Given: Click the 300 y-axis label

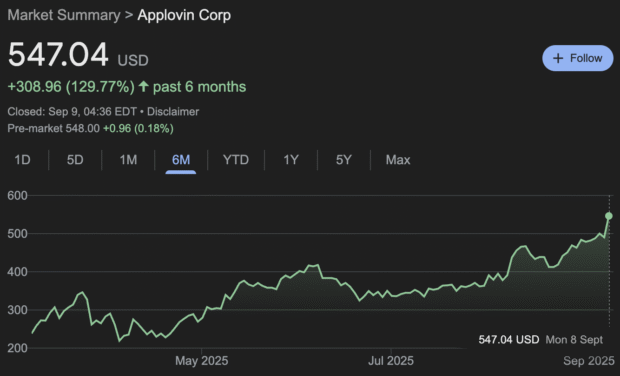Looking at the screenshot, I should tap(17, 310).
